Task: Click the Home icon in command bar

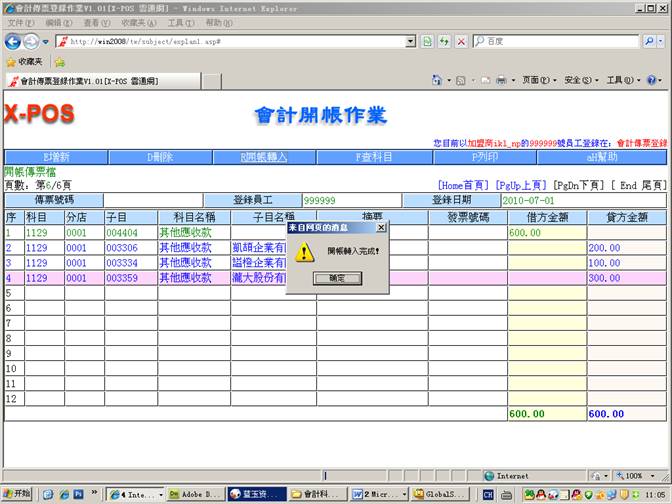Action: [438, 80]
